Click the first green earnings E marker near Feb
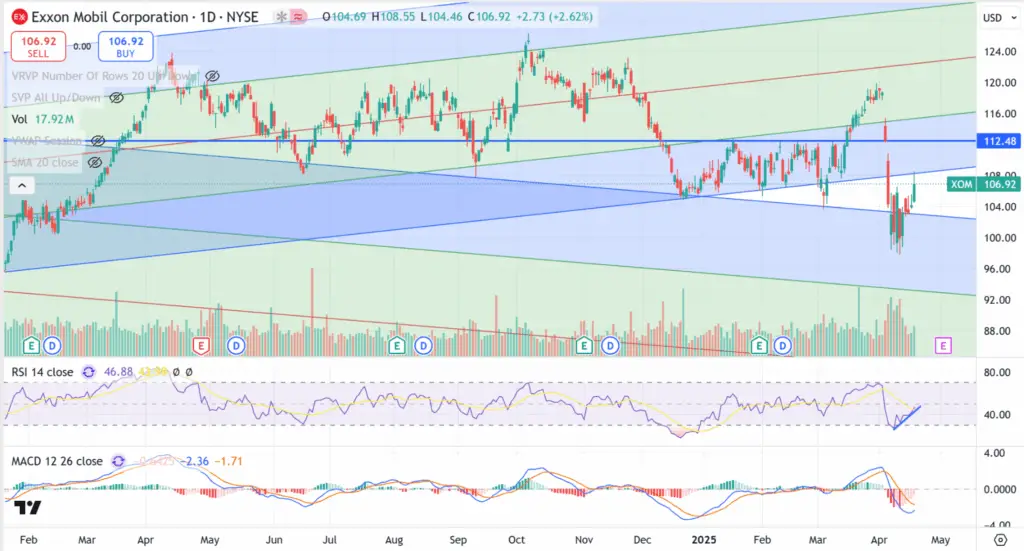 pos(31,345)
